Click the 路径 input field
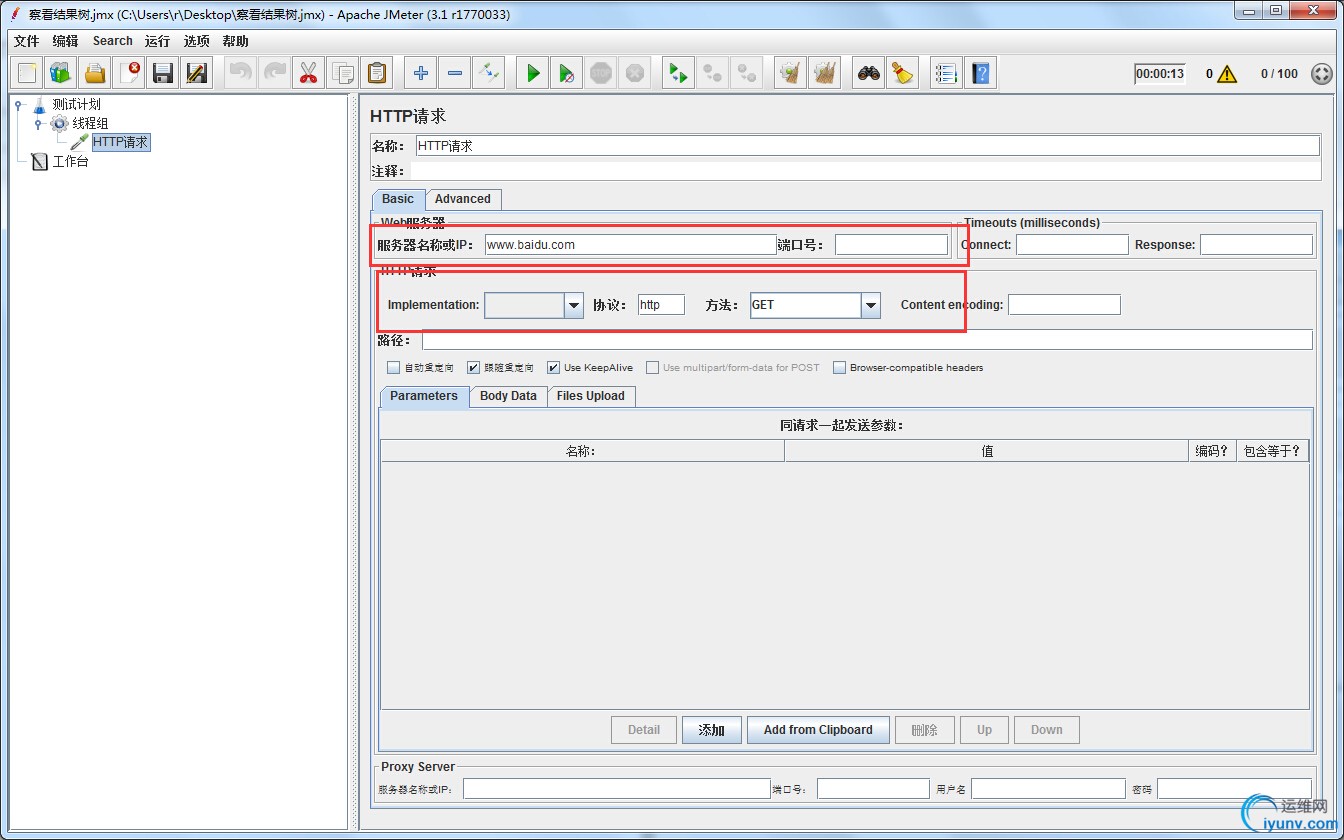 tap(867, 340)
